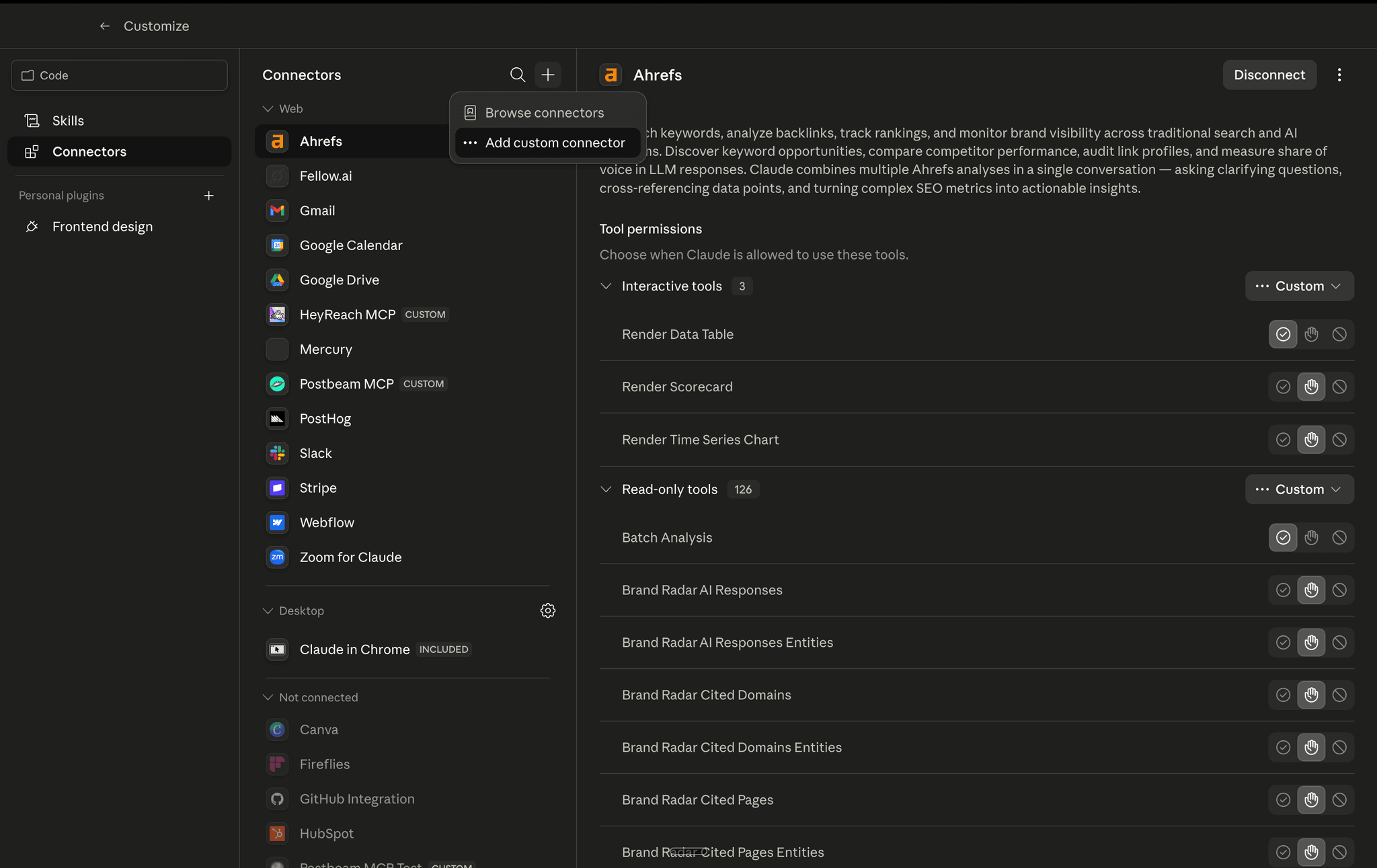Block Brand Radar AI Responses Entities
This screenshot has height=868, width=1377.
1339,642
